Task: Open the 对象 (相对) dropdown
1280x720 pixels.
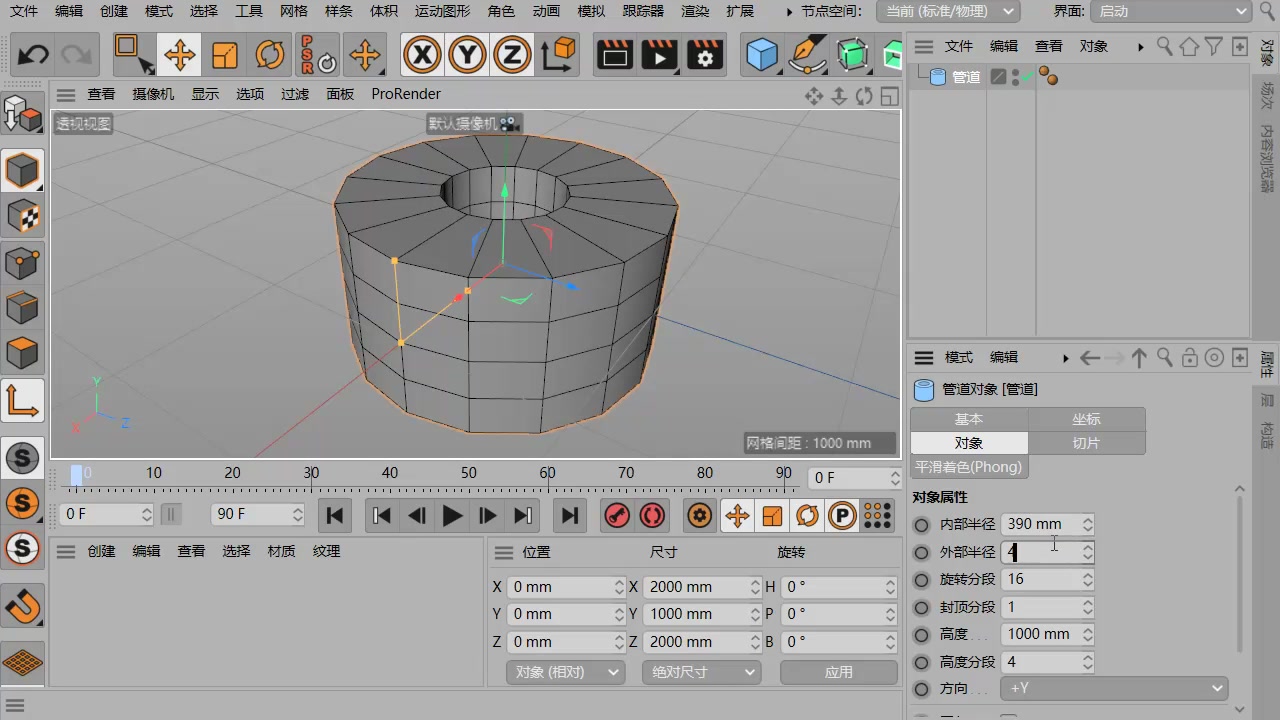Action: coord(566,672)
